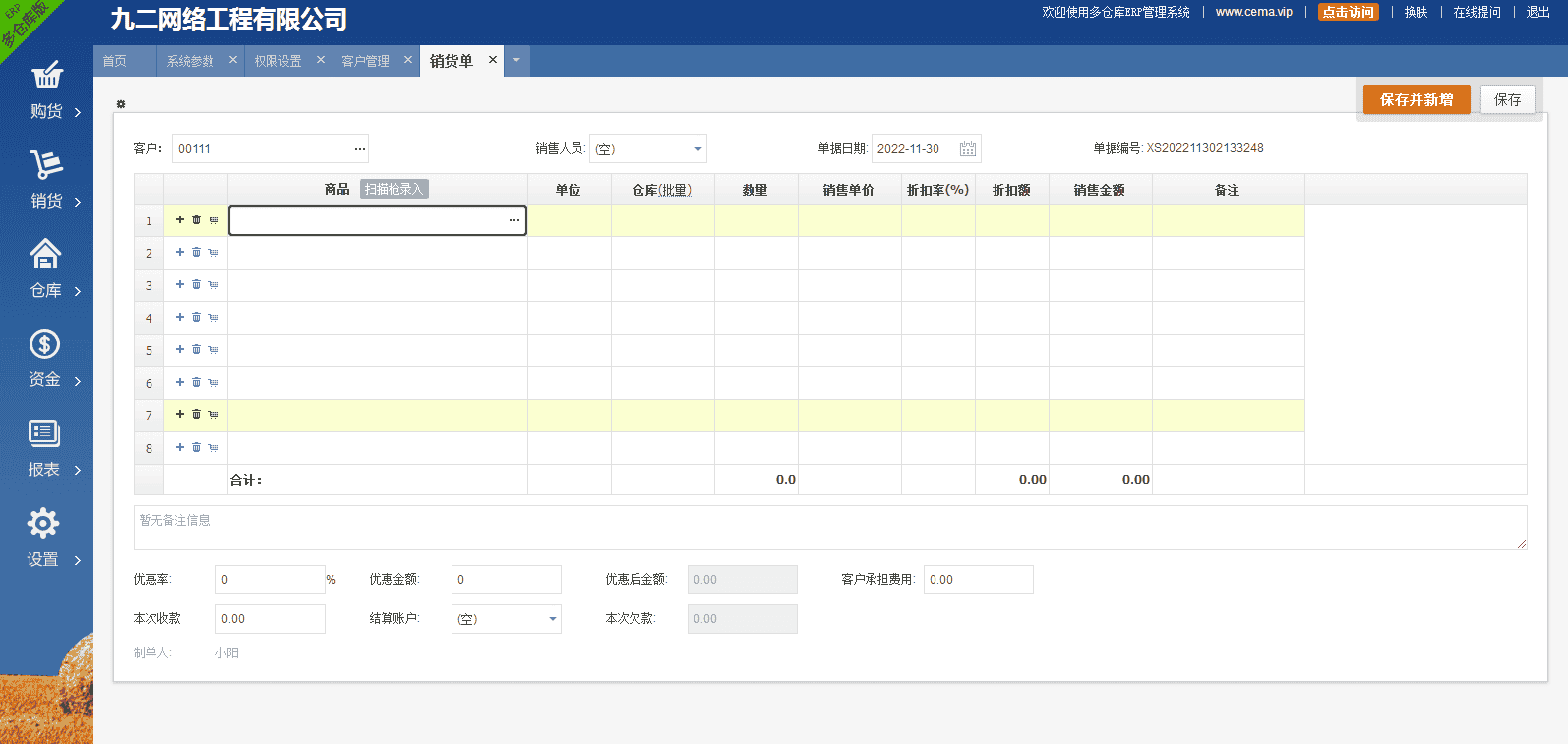Switch to the 客户管理 tab

click(366, 61)
